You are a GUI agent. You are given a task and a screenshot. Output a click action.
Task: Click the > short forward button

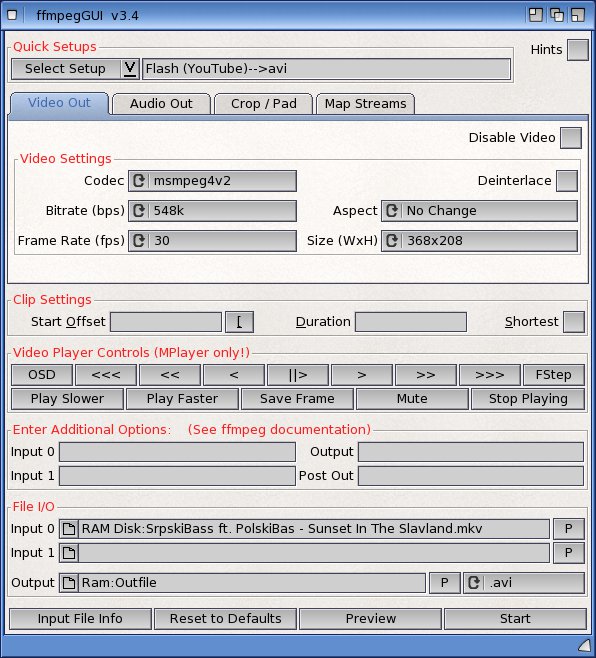(362, 375)
